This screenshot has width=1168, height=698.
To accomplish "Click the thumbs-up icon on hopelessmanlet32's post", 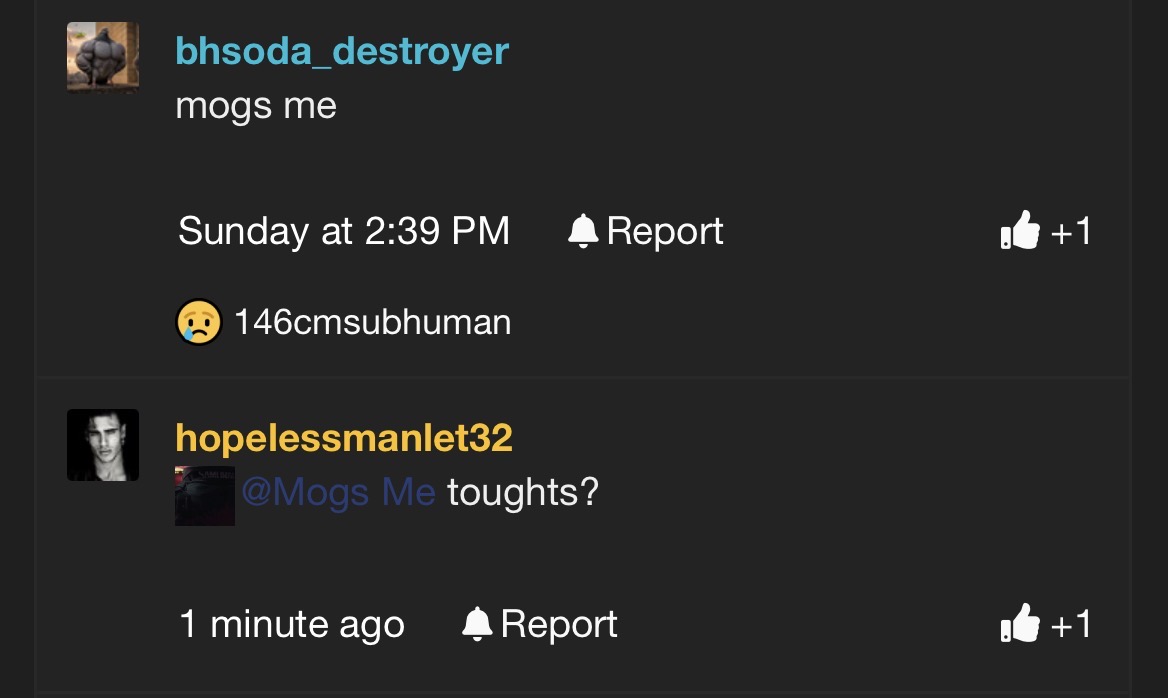I will tap(1020, 623).
